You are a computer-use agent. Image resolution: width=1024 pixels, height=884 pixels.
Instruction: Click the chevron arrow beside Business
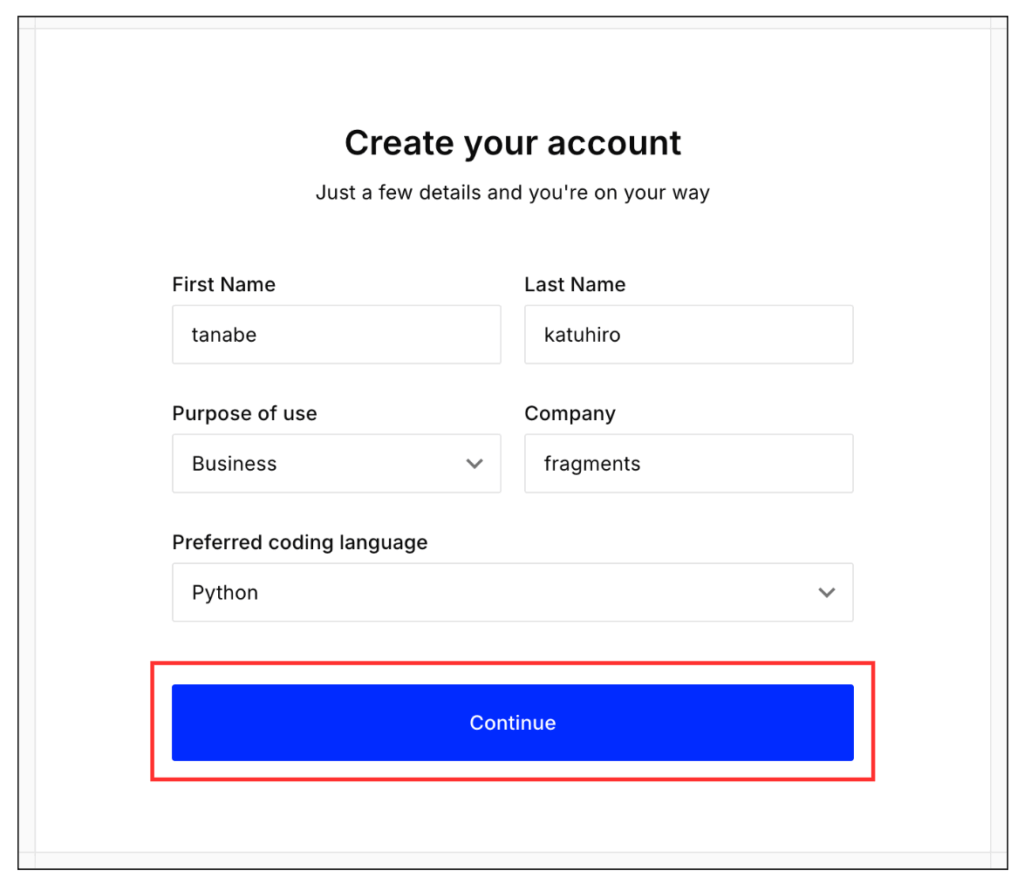coord(475,464)
